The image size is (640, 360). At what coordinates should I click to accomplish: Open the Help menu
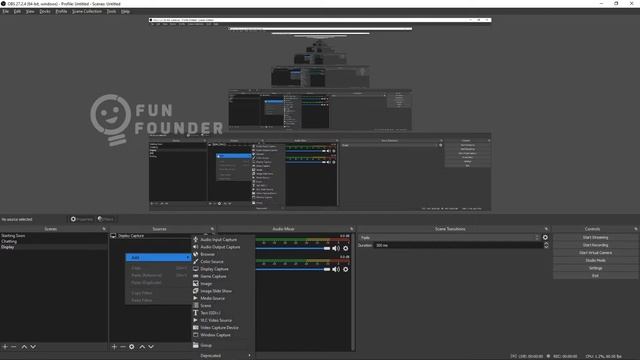[125, 11]
